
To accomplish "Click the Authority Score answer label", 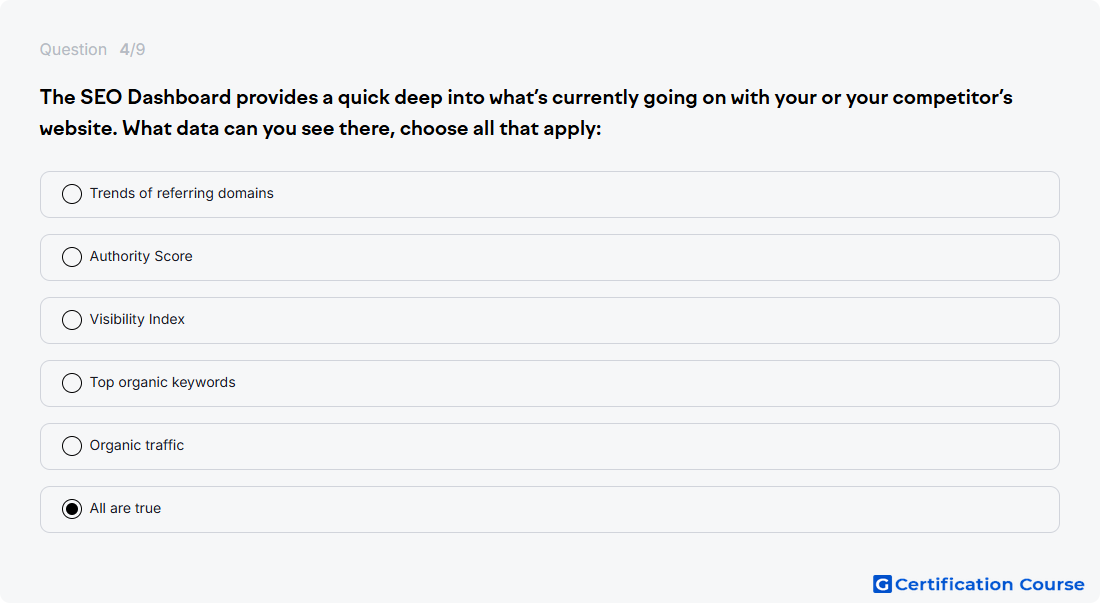I will coord(141,257).
